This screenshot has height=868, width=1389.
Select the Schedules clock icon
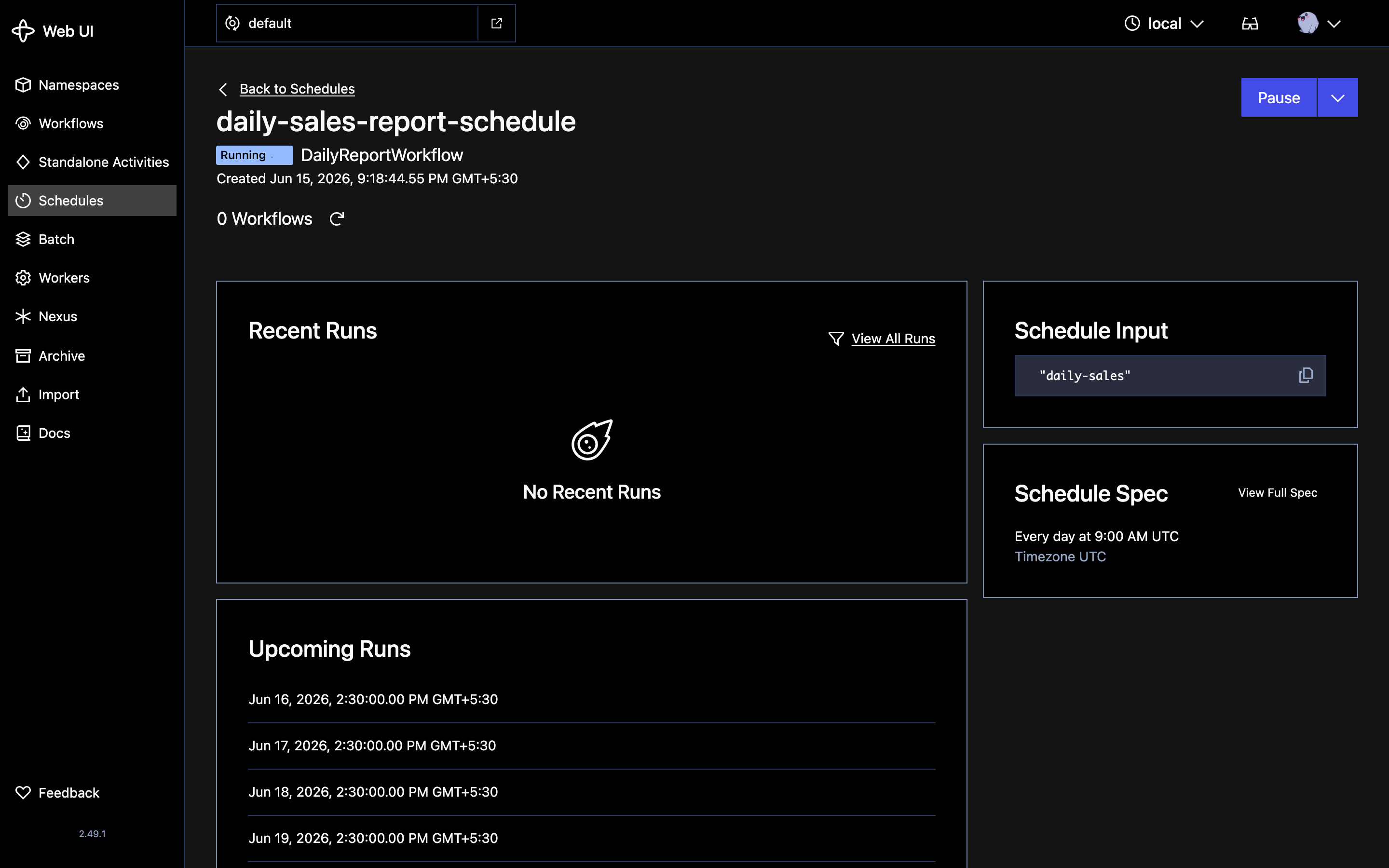[23, 200]
